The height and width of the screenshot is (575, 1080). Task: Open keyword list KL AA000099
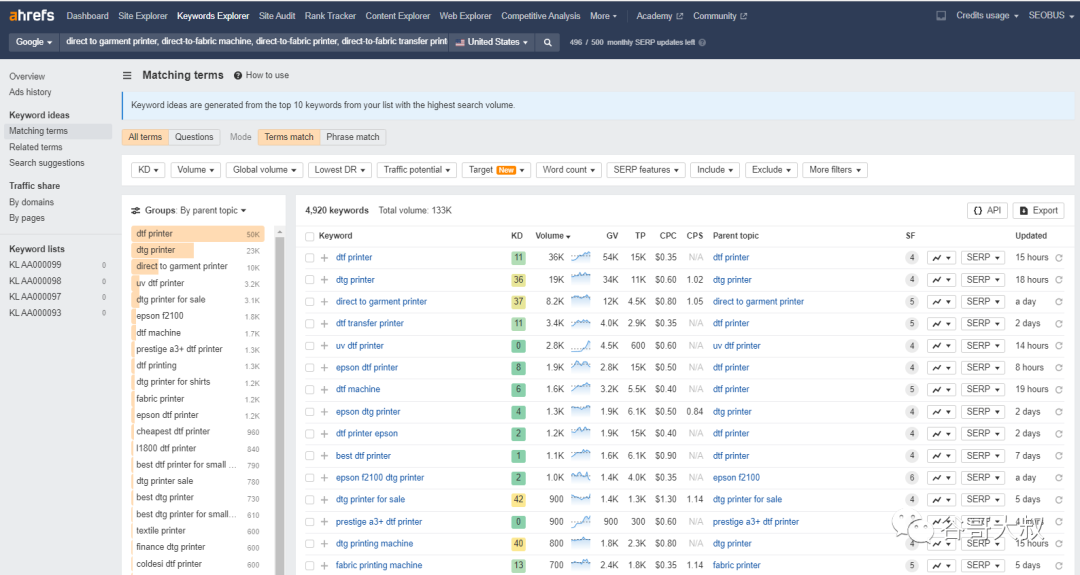click(35, 265)
